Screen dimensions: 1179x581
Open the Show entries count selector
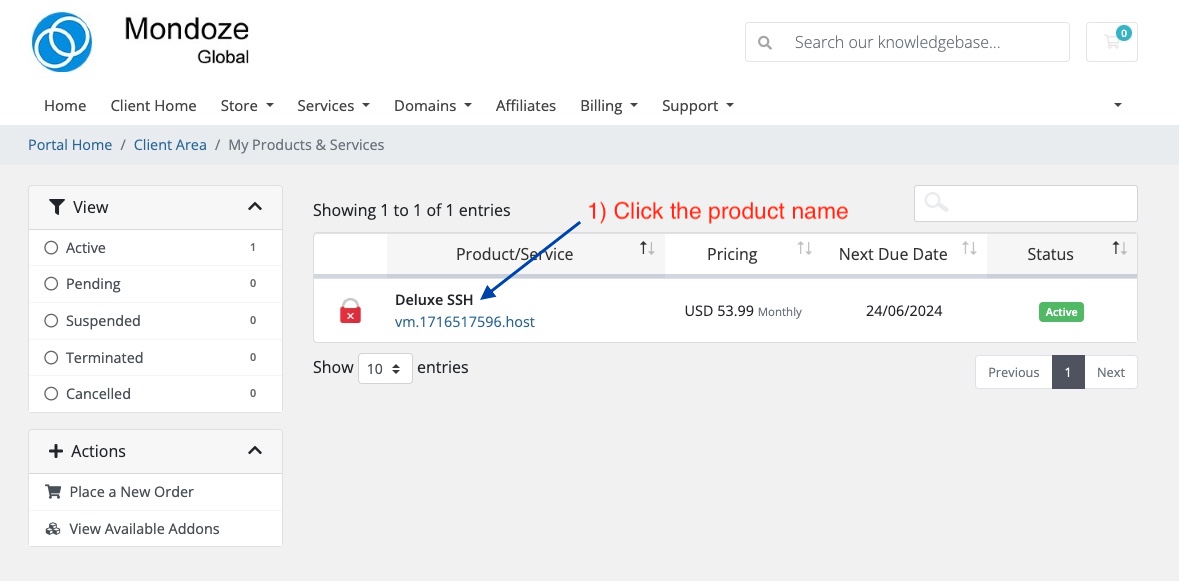[385, 368]
